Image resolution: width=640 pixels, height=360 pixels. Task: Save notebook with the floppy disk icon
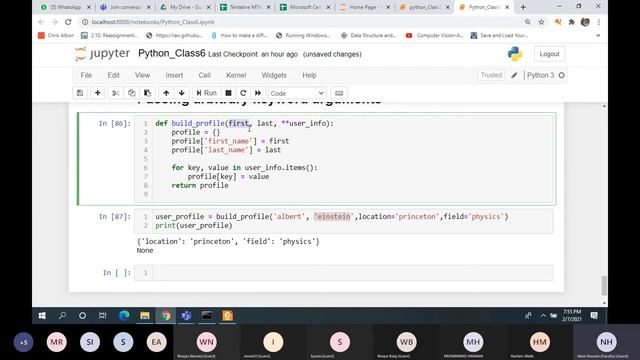(80, 93)
